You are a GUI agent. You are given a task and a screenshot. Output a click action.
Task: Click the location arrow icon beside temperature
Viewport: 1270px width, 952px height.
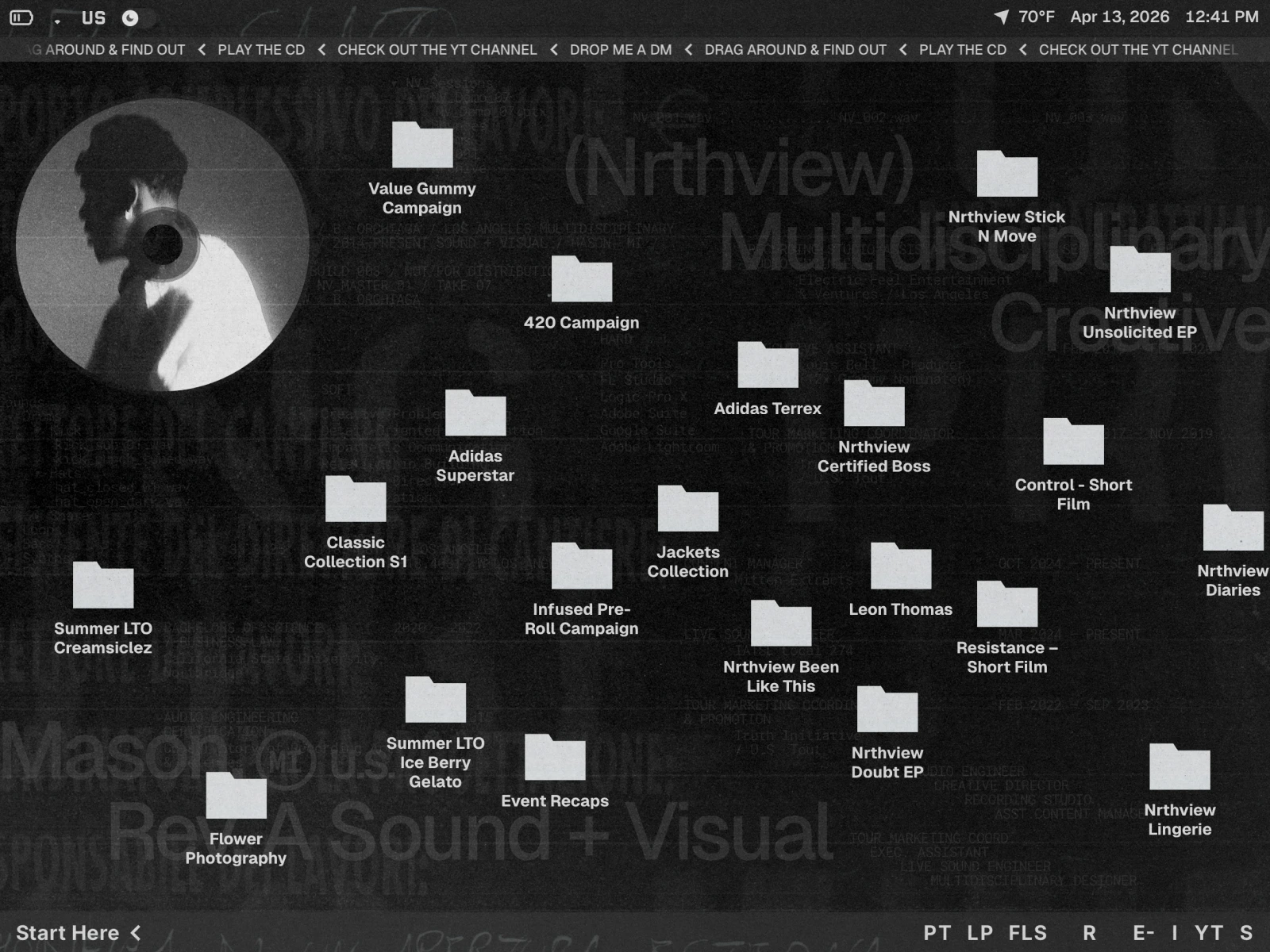click(1002, 17)
